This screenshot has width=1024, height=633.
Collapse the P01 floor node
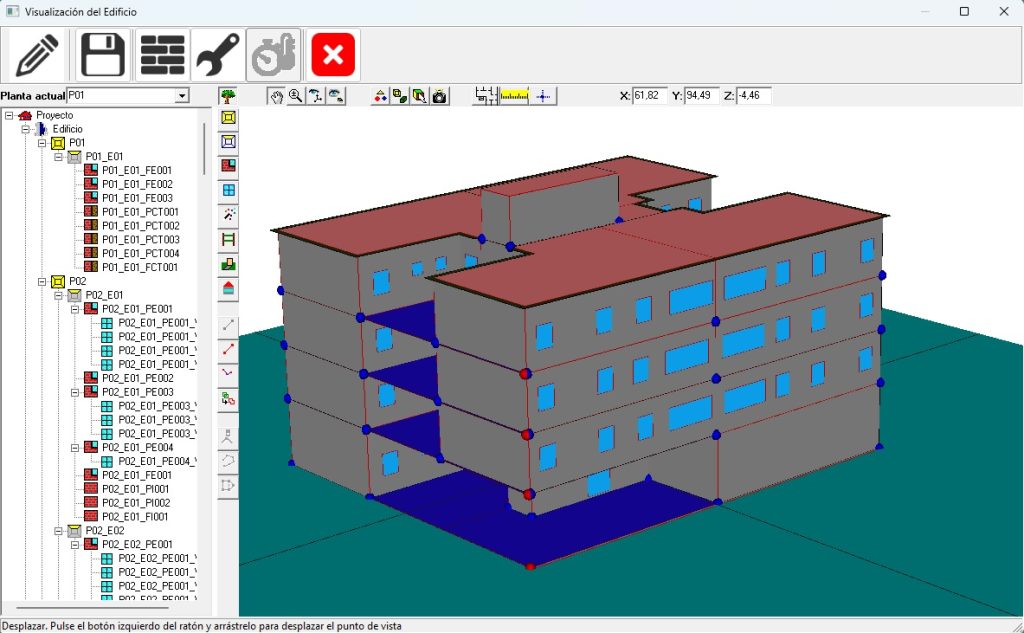tap(42, 143)
